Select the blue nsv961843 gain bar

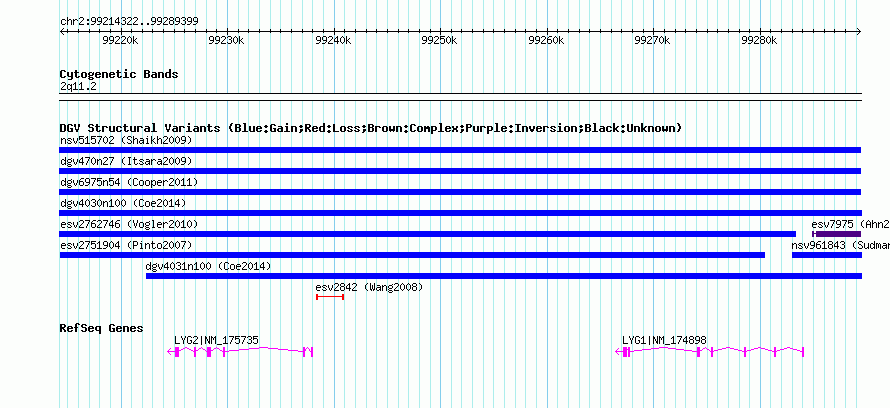pyautogui.click(x=827, y=255)
